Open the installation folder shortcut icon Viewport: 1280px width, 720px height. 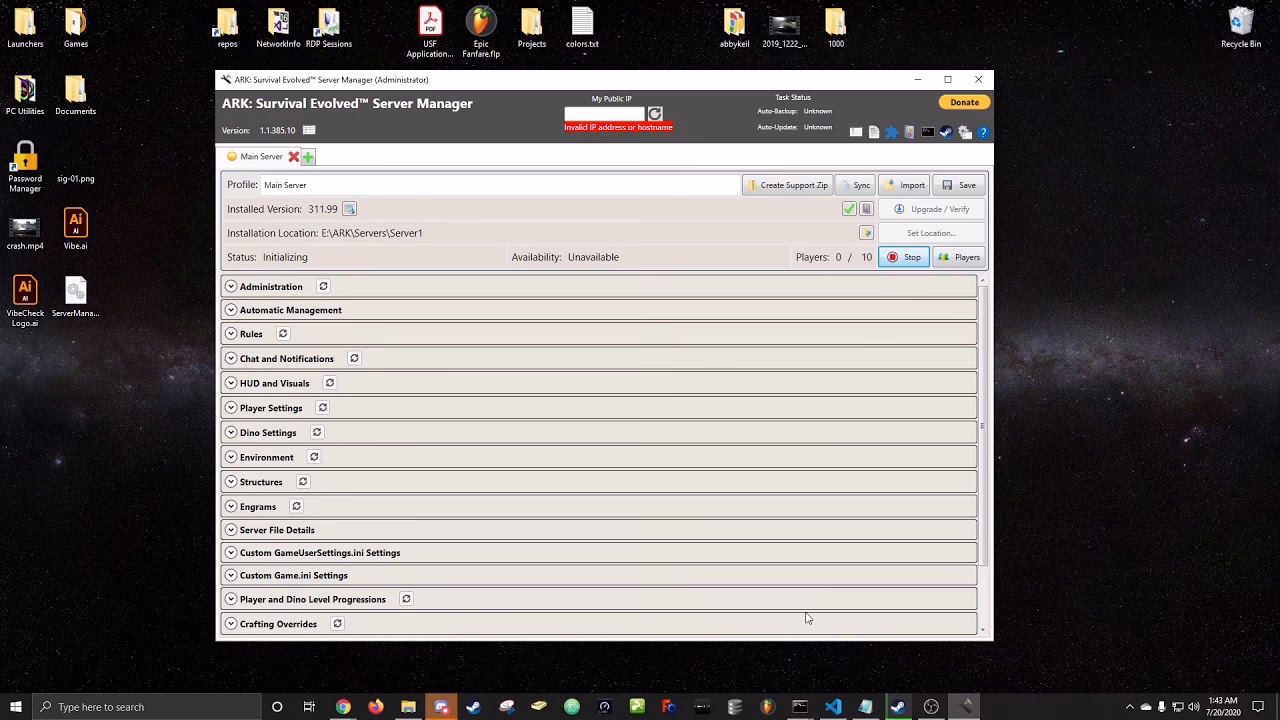pyautogui.click(x=867, y=233)
